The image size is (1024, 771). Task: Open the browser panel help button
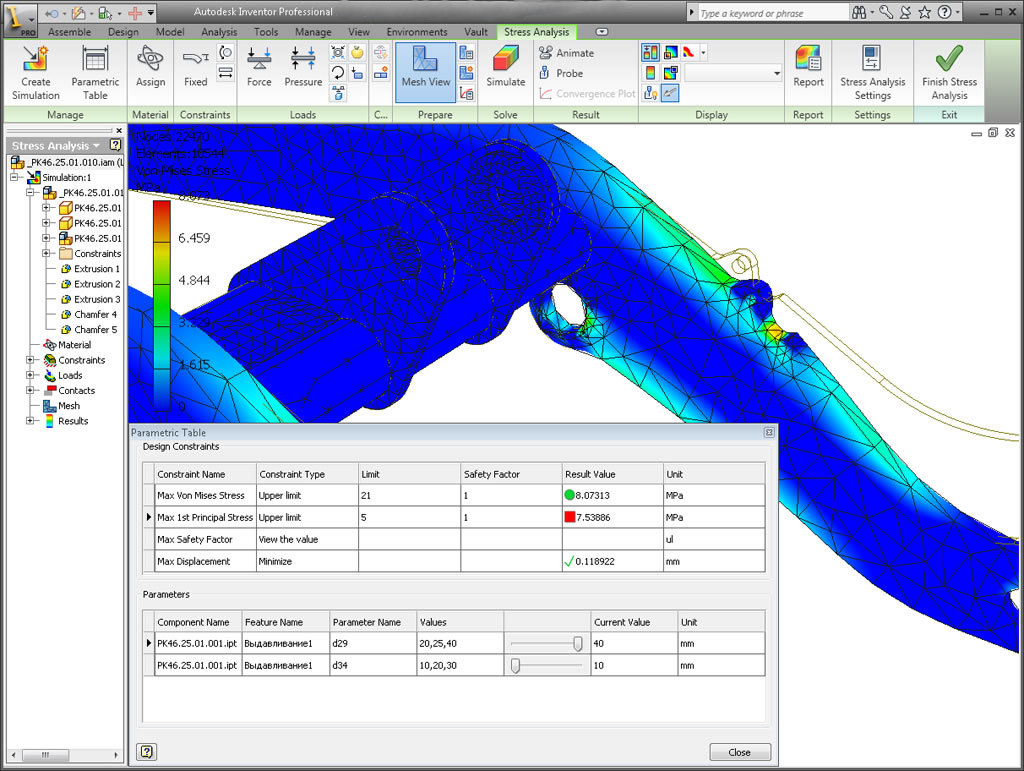pyautogui.click(x=116, y=145)
